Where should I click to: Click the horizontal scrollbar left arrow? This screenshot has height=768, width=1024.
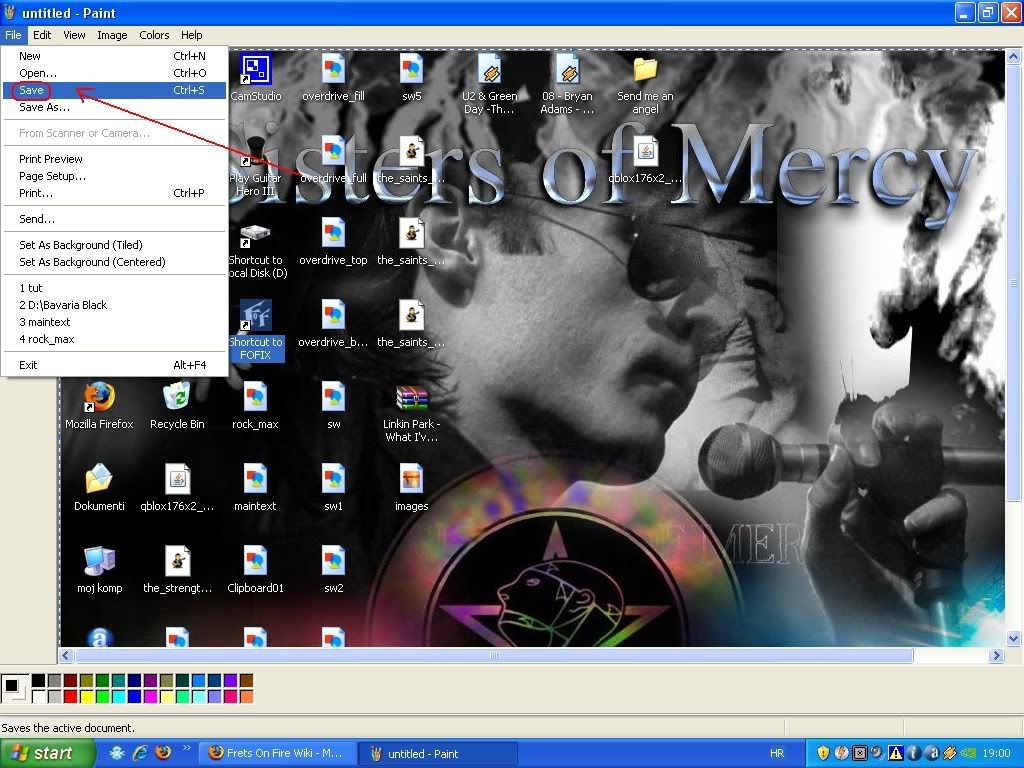[x=66, y=655]
